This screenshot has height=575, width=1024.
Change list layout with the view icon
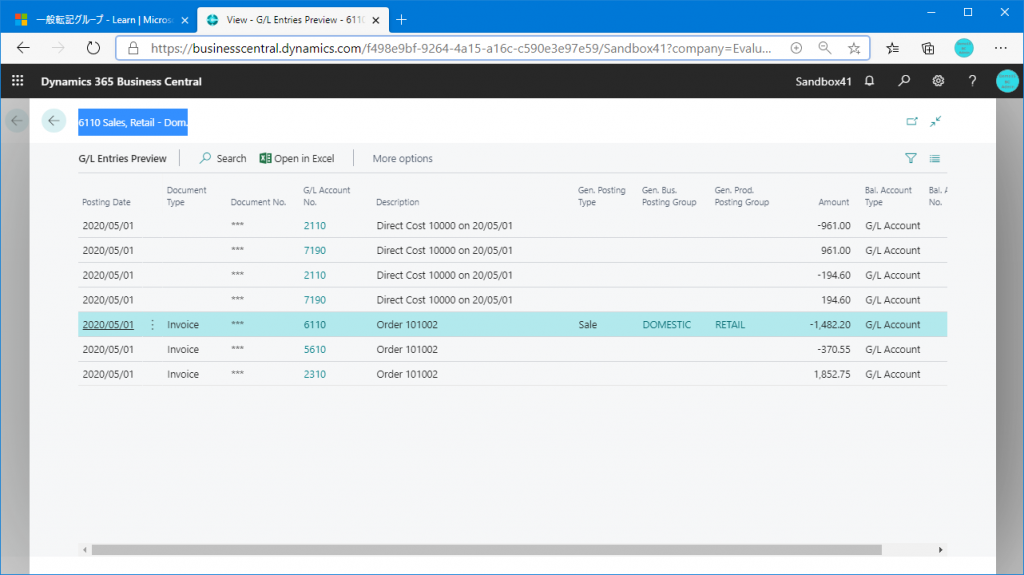point(935,158)
